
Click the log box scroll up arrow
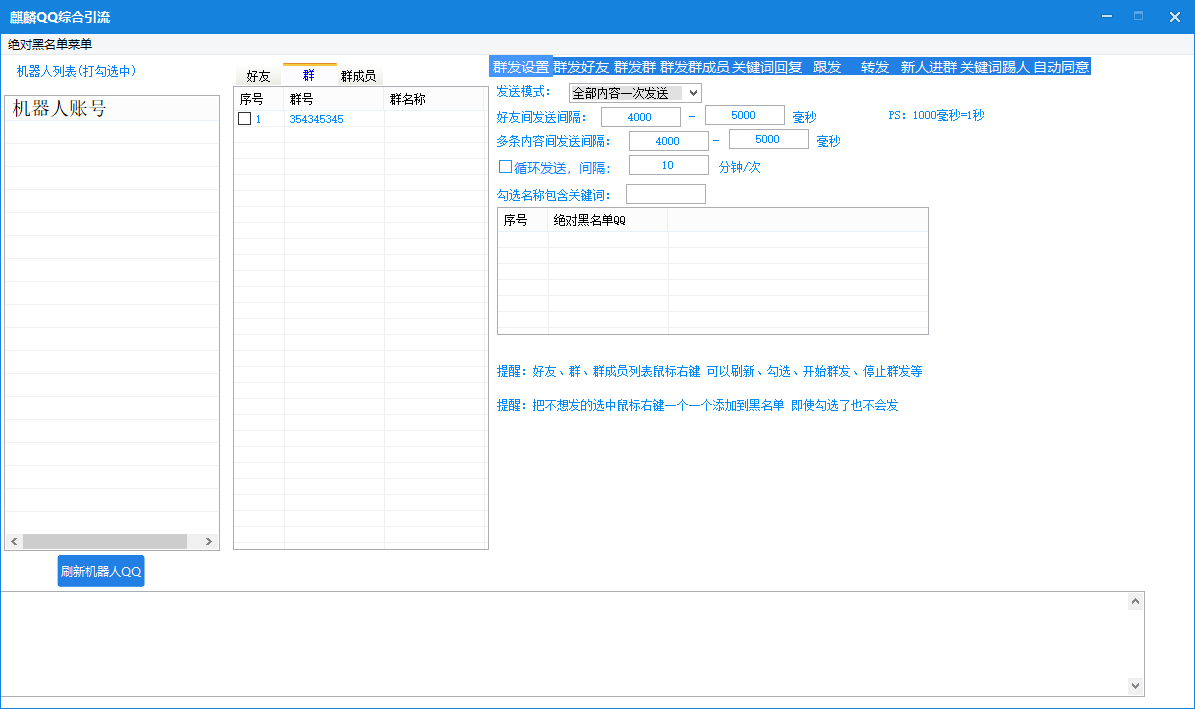[x=1136, y=602]
